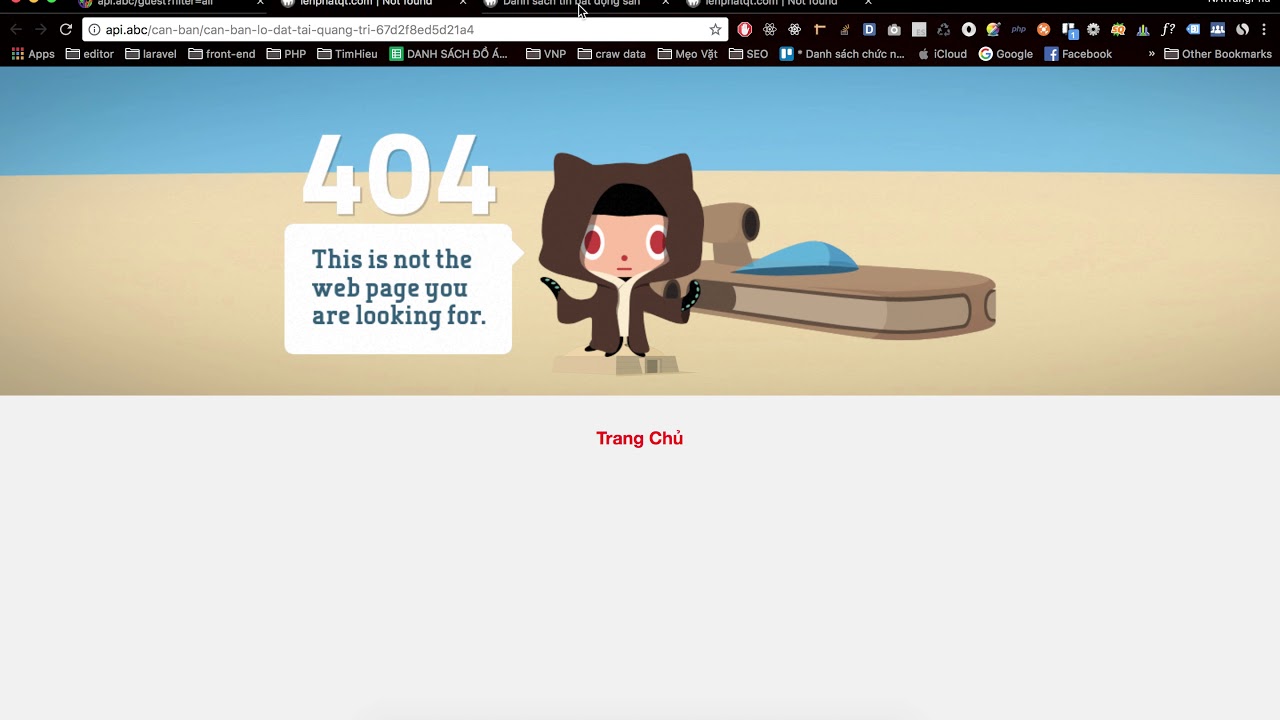Open the editor bookmarks folder
The width and height of the screenshot is (1280, 720).
(90, 54)
